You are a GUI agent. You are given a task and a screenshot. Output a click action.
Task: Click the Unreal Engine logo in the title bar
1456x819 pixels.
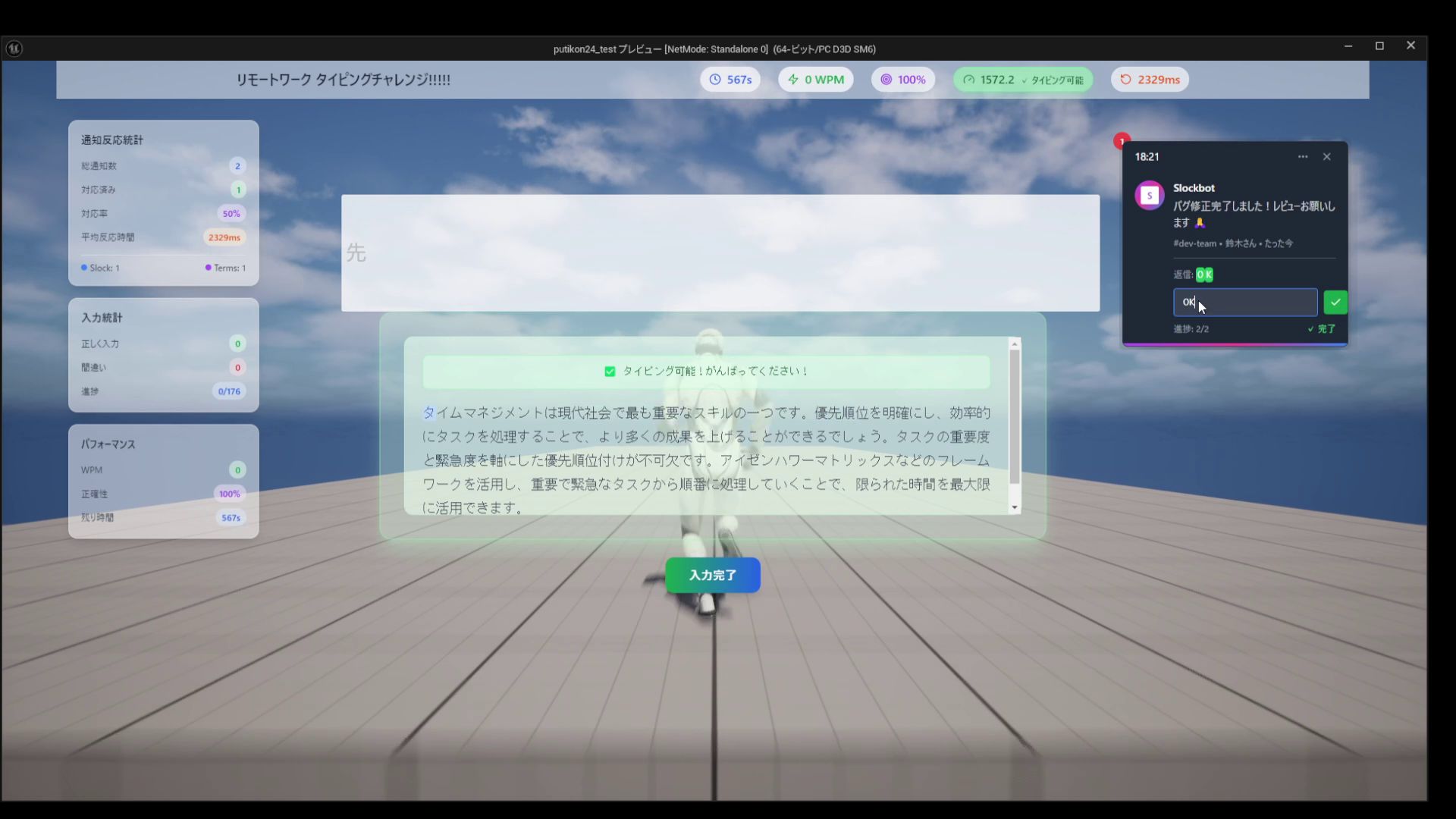point(14,49)
